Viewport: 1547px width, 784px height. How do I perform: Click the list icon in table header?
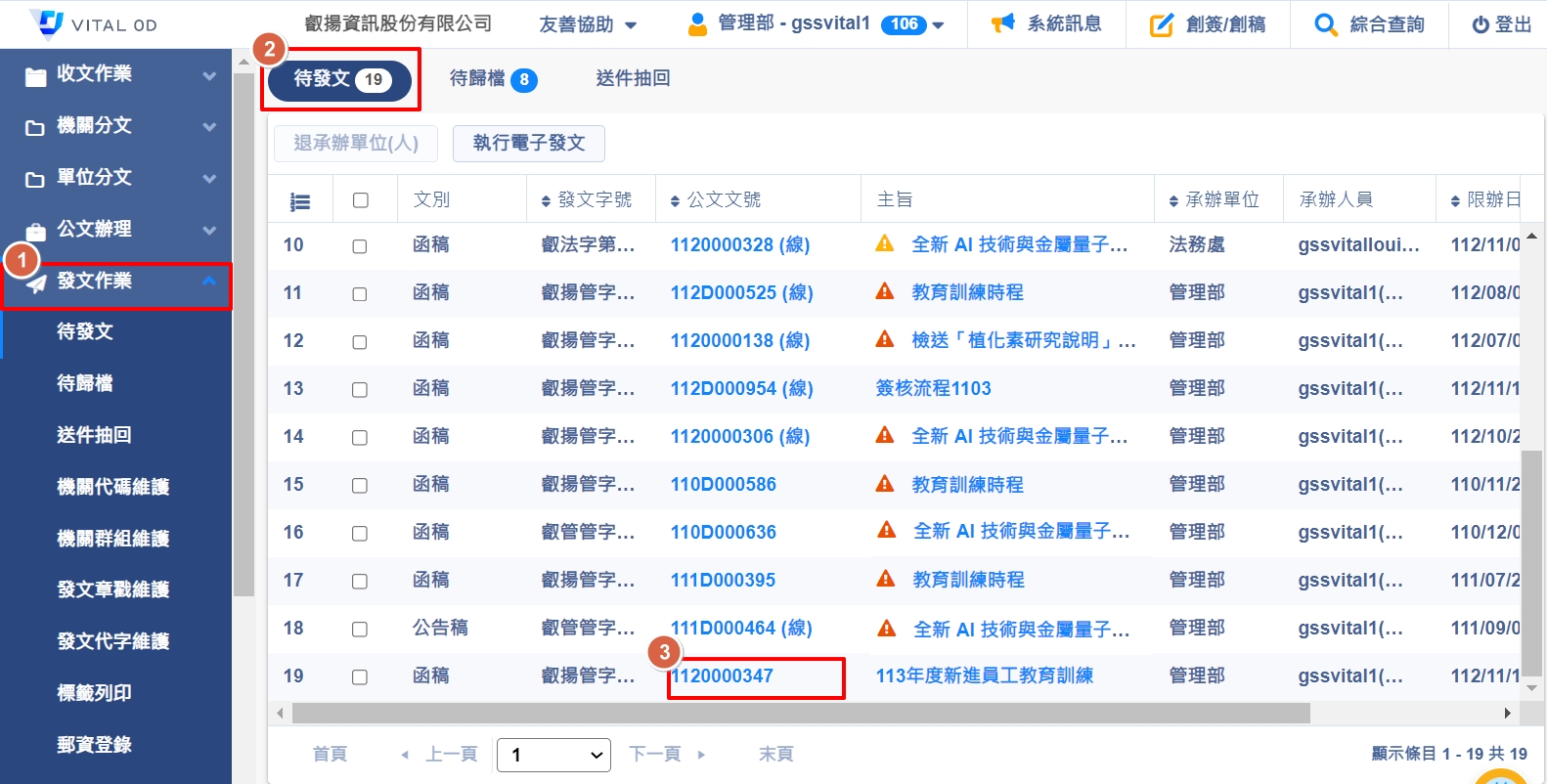300,201
